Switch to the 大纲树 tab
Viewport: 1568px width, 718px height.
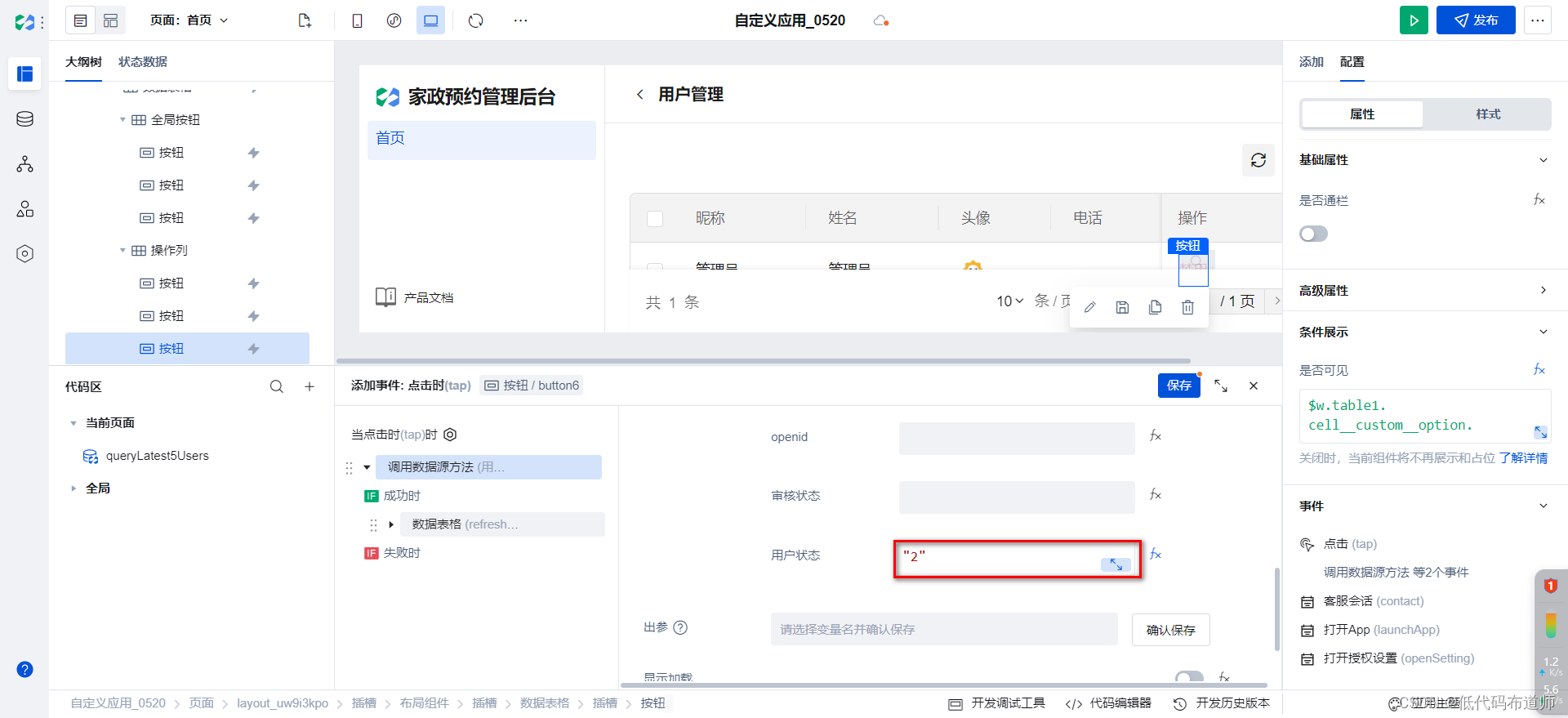click(x=83, y=62)
